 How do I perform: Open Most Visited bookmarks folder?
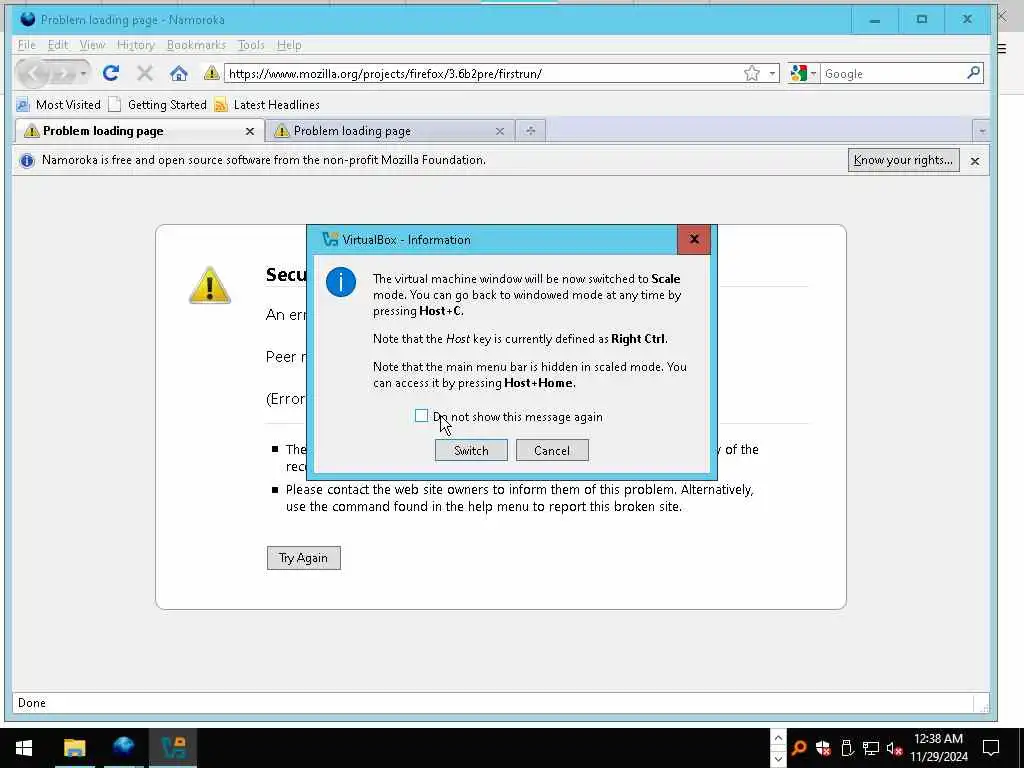59,104
